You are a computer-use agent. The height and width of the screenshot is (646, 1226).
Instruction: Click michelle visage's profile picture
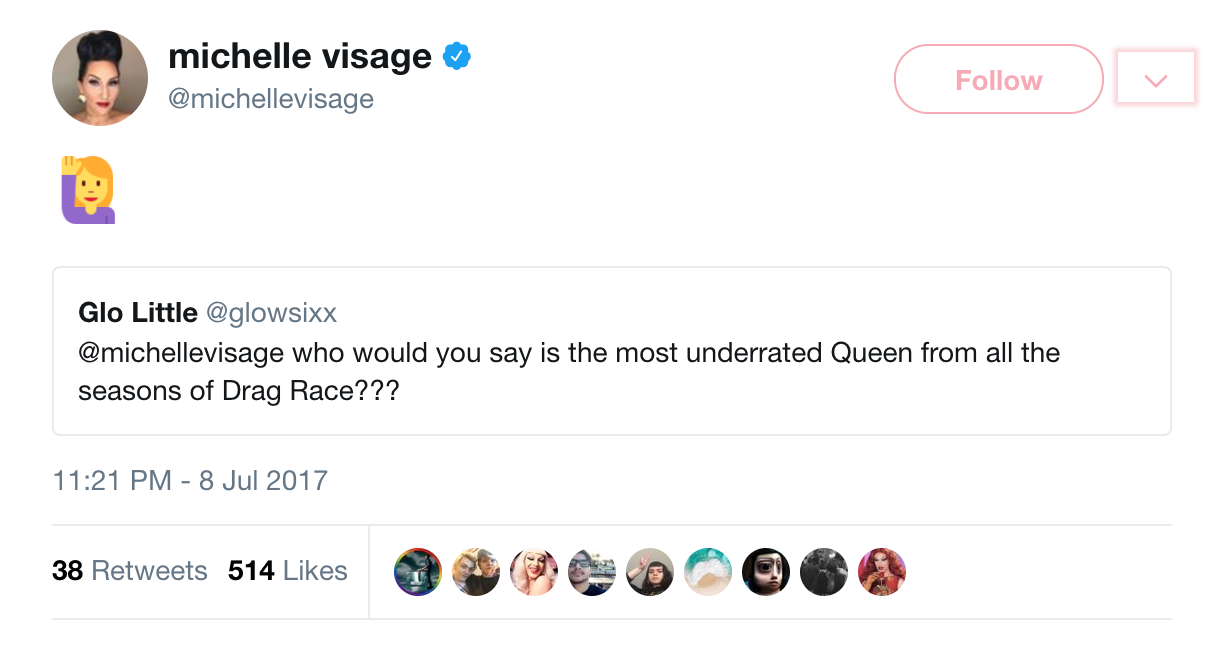[x=100, y=78]
